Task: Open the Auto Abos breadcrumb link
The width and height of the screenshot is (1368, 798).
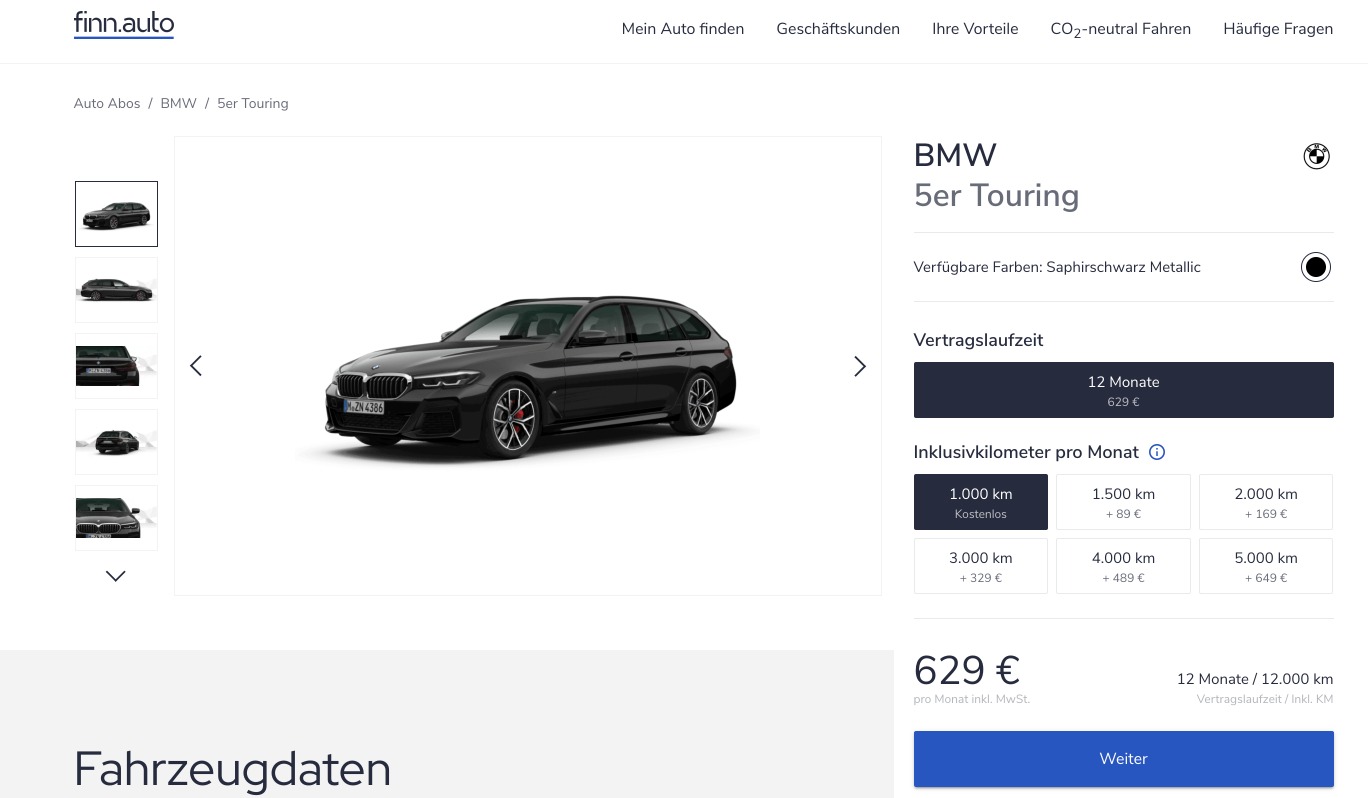Action: [x=107, y=103]
